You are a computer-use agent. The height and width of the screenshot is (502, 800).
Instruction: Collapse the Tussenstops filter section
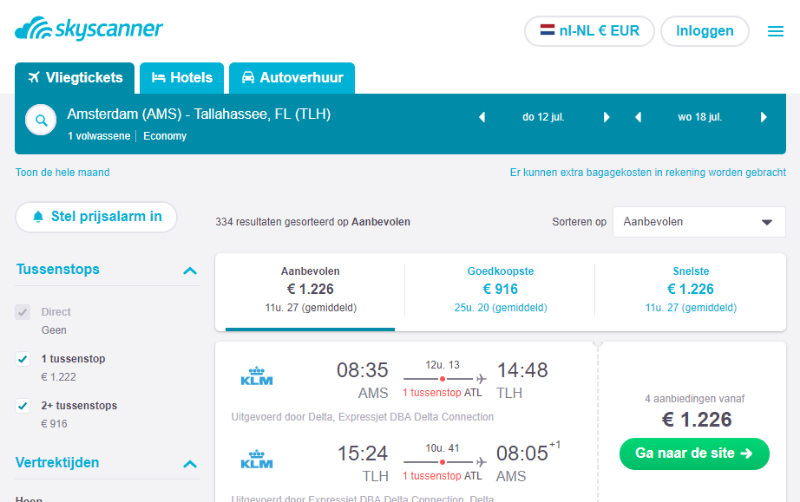[x=190, y=270]
